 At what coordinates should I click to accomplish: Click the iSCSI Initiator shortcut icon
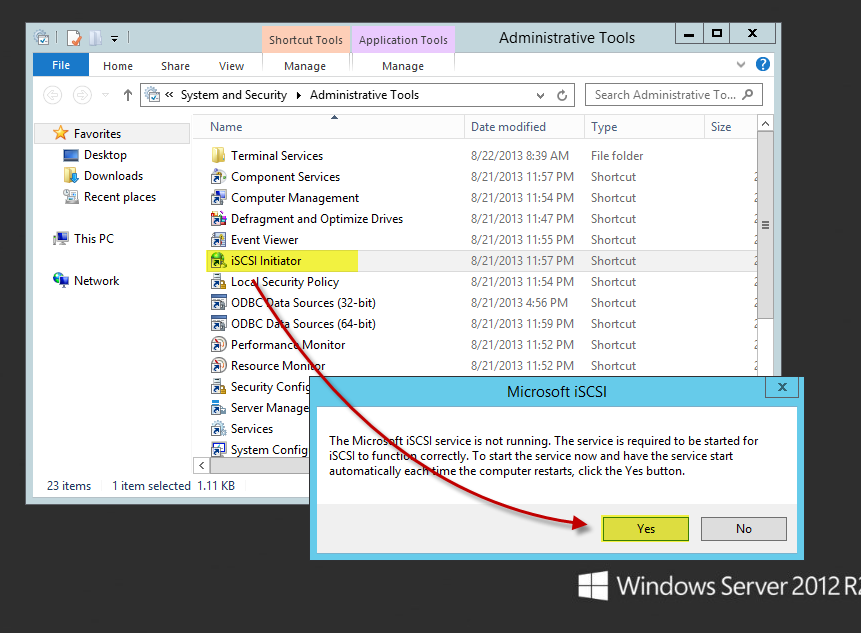[218, 261]
